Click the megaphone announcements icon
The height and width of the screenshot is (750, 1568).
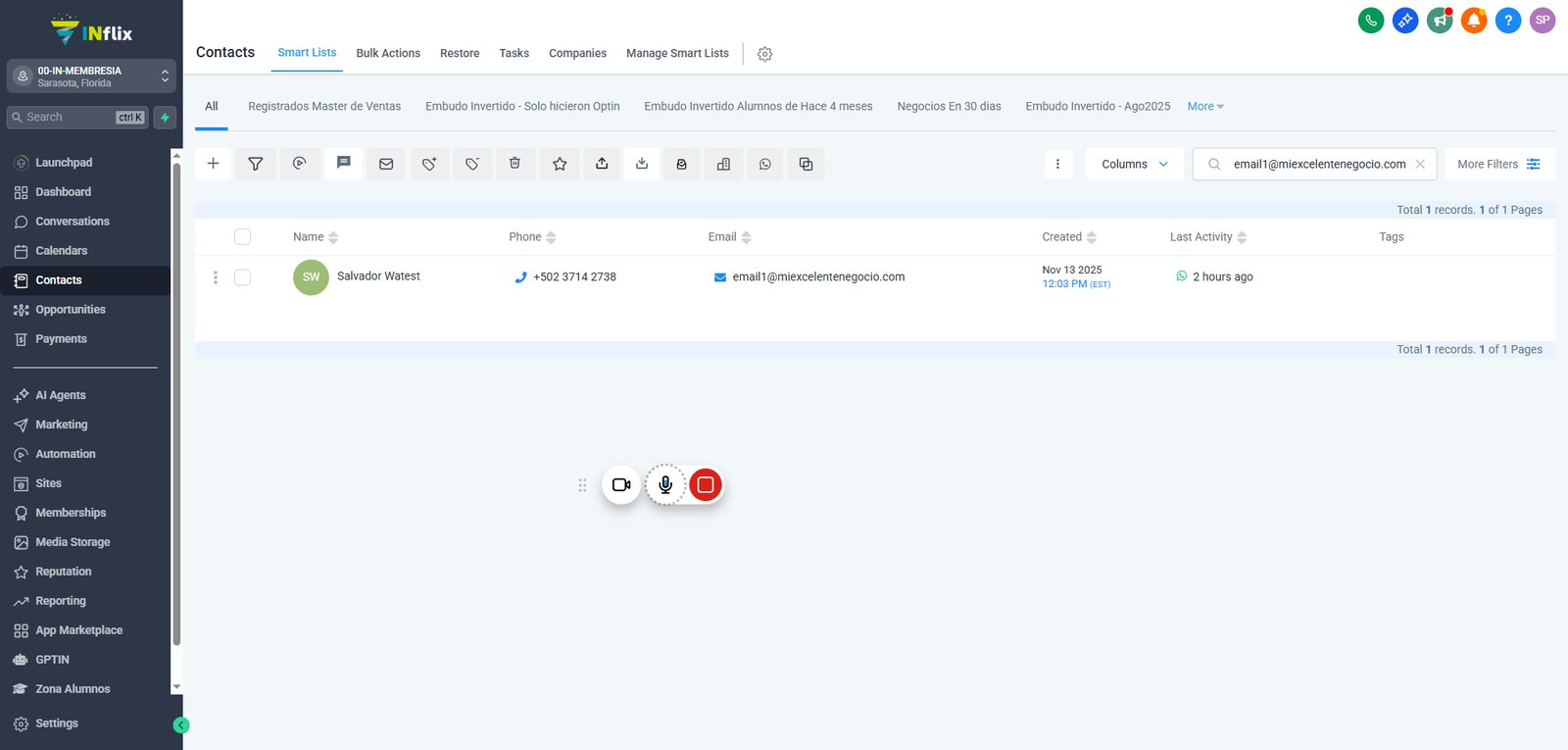tap(1440, 20)
